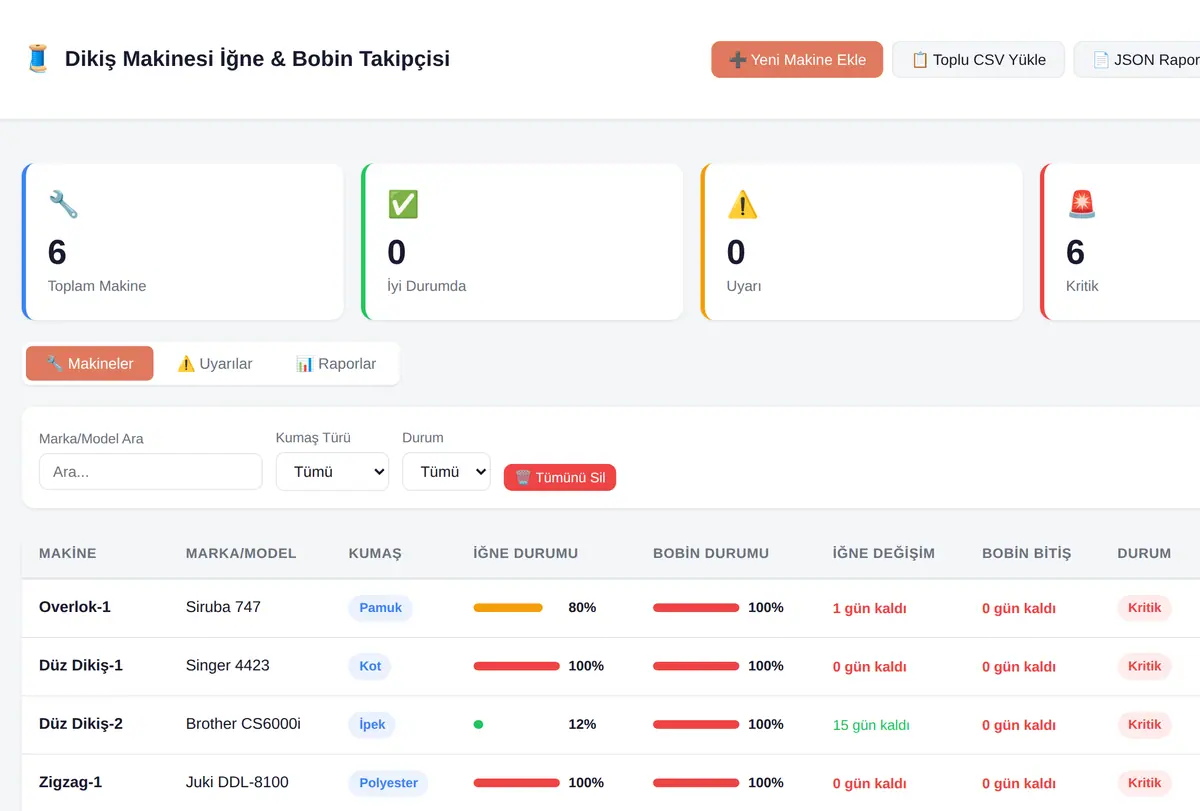This screenshot has height=811, width=1200.
Task: Click the İpek fabric tag
Action: tap(372, 725)
